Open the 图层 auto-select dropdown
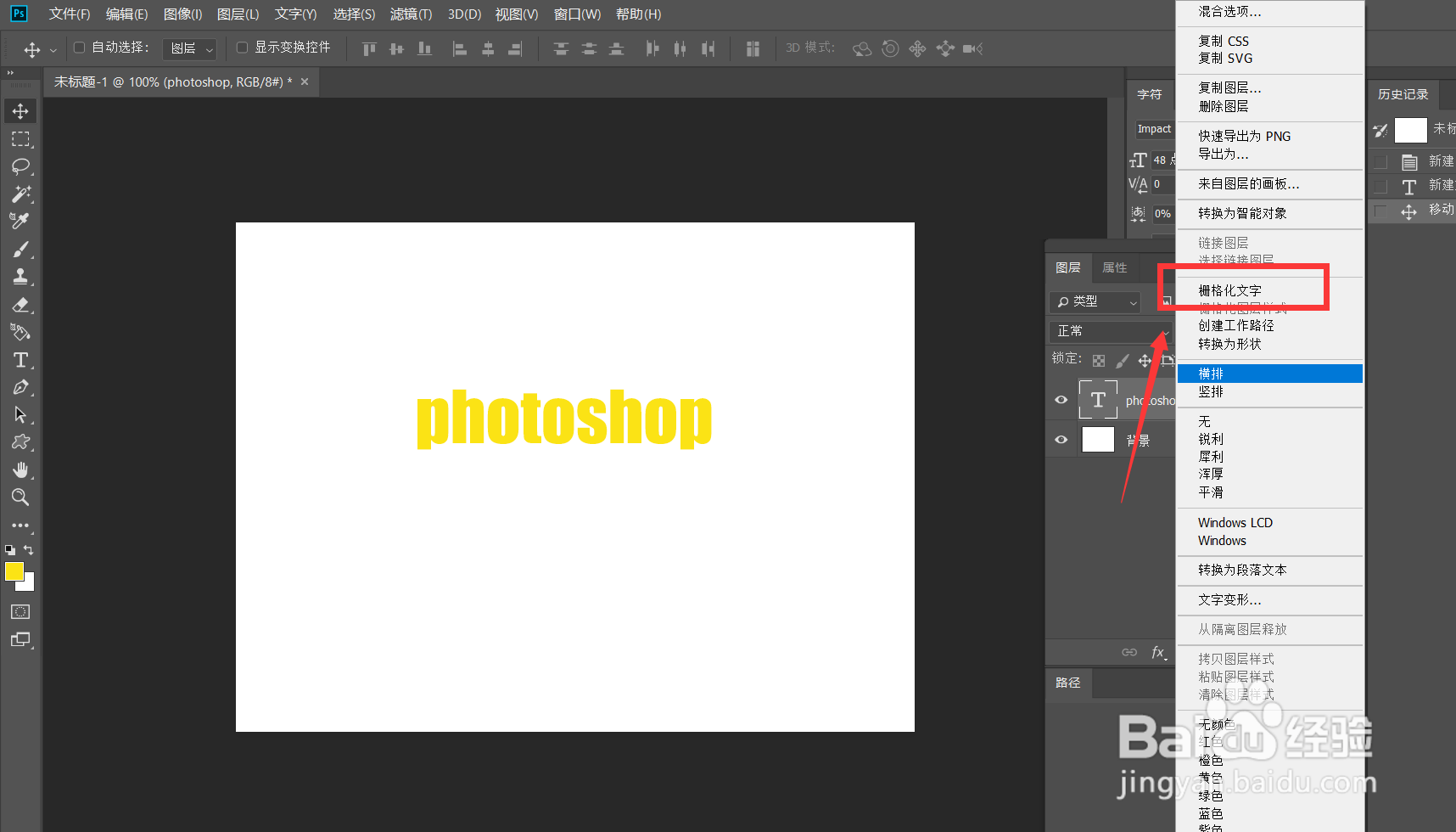 point(189,48)
